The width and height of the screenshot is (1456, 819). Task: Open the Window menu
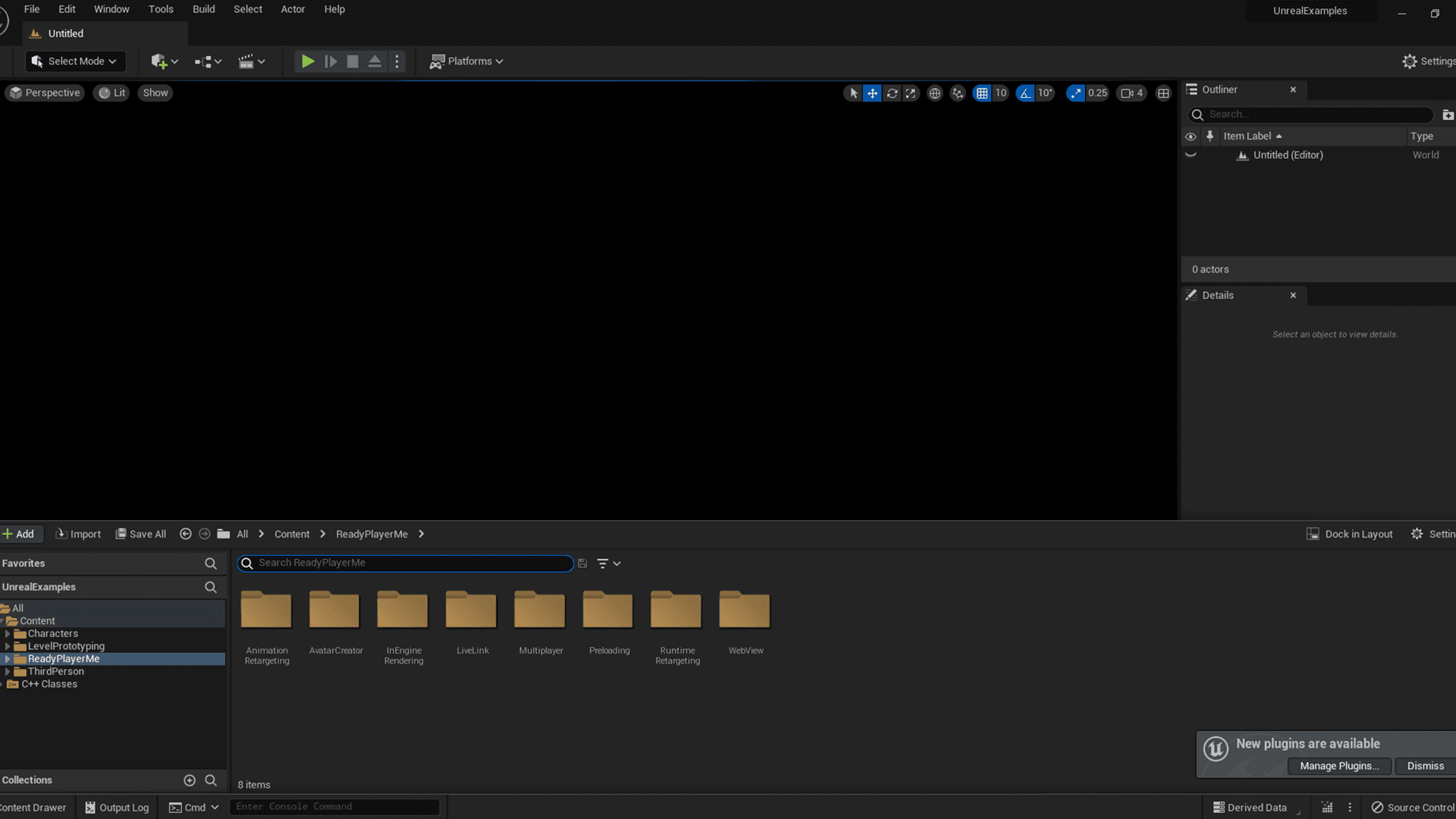click(x=111, y=9)
